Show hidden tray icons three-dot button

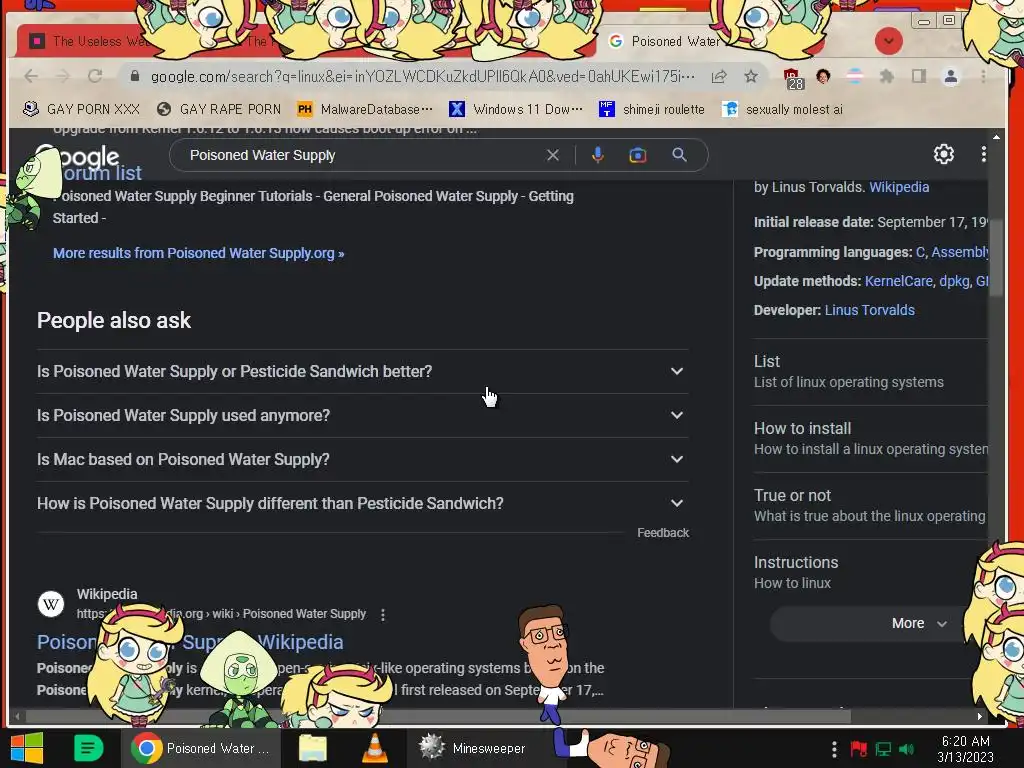tap(834, 749)
